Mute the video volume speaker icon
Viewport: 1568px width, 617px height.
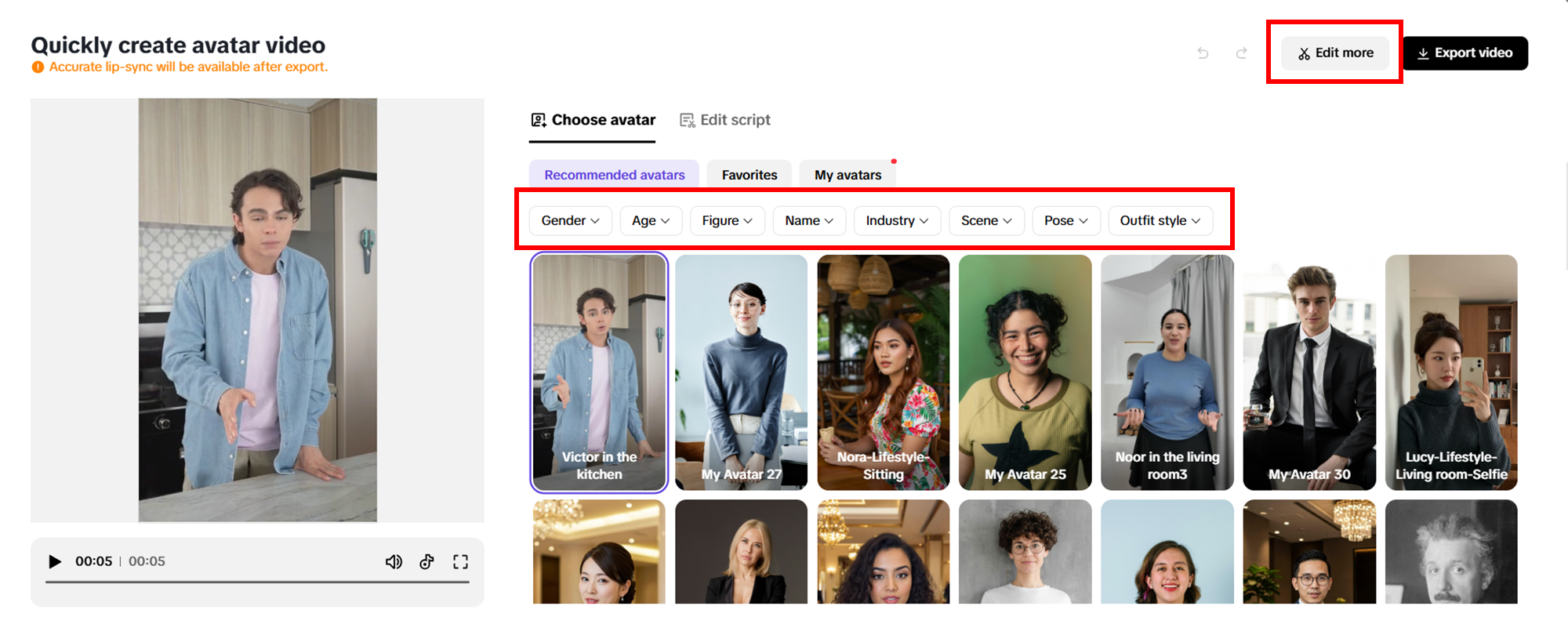pyautogui.click(x=394, y=561)
